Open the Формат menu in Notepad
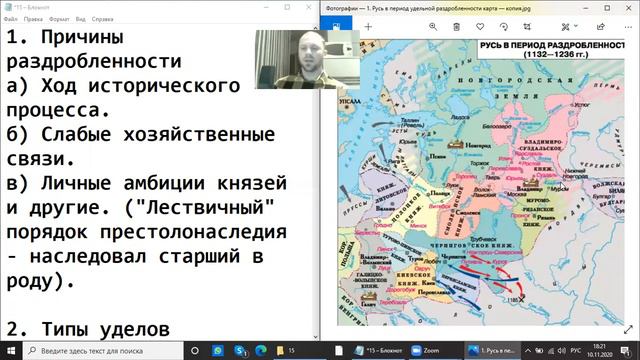This screenshot has width=640, height=360. tap(59, 19)
